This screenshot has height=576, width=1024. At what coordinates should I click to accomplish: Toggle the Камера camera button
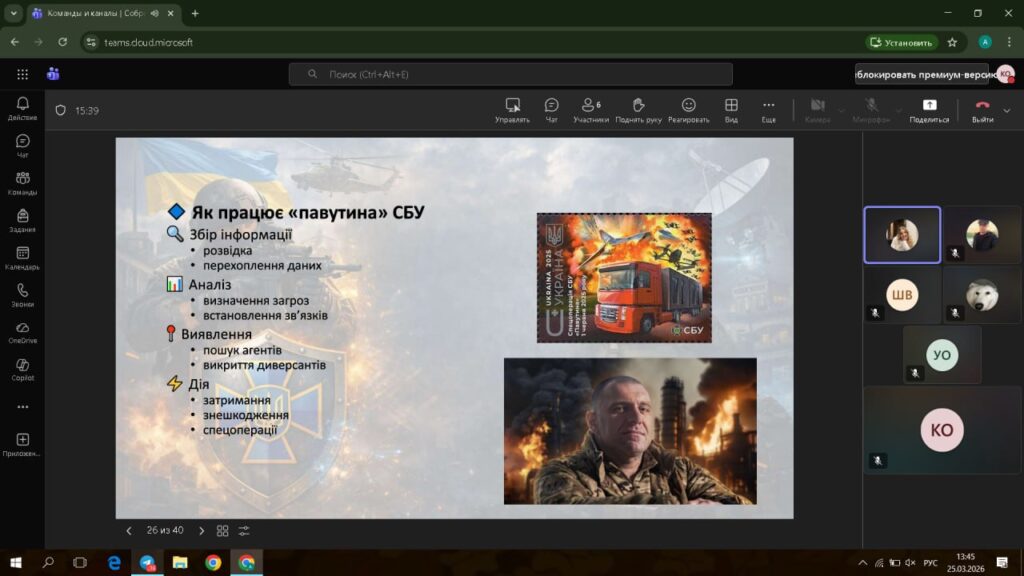[817, 109]
